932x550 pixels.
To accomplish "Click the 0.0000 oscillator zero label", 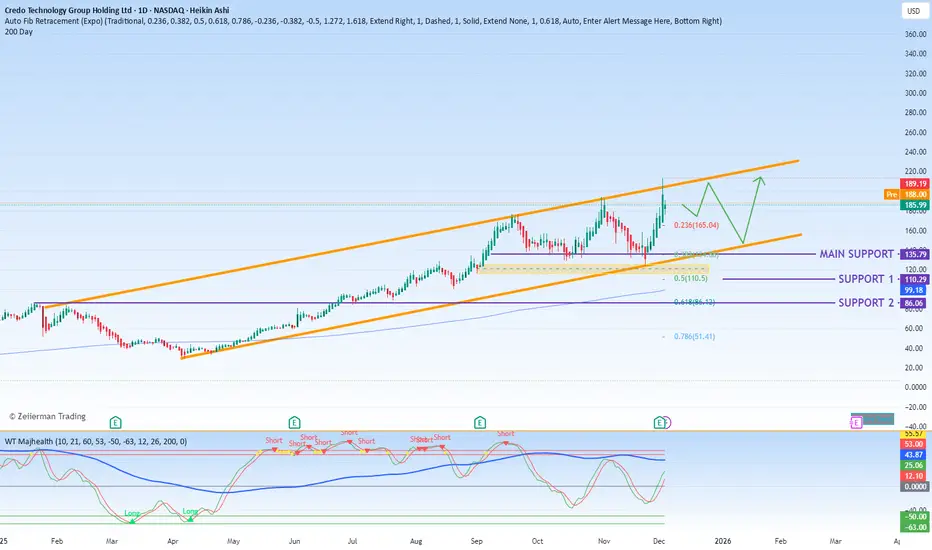I will [915, 487].
